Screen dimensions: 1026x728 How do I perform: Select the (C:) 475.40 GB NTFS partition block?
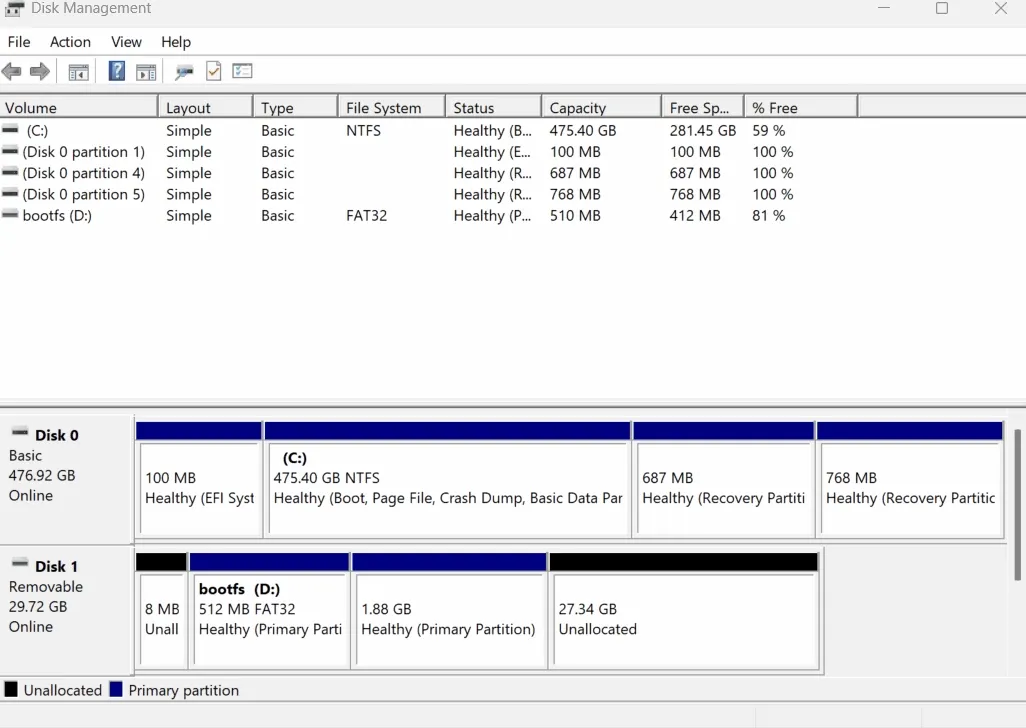point(448,481)
